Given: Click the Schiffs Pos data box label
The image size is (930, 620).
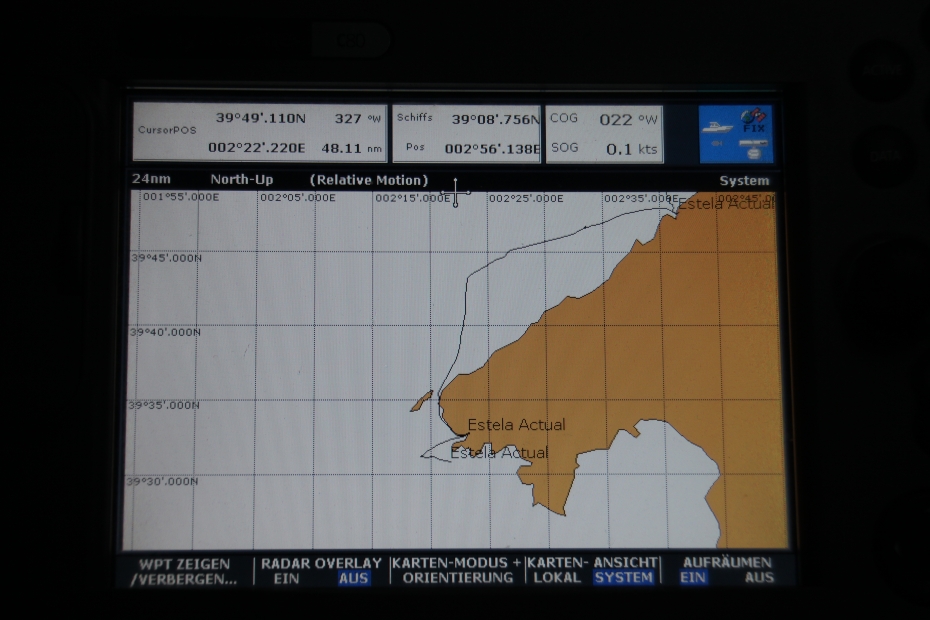Looking at the screenshot, I should (415, 132).
